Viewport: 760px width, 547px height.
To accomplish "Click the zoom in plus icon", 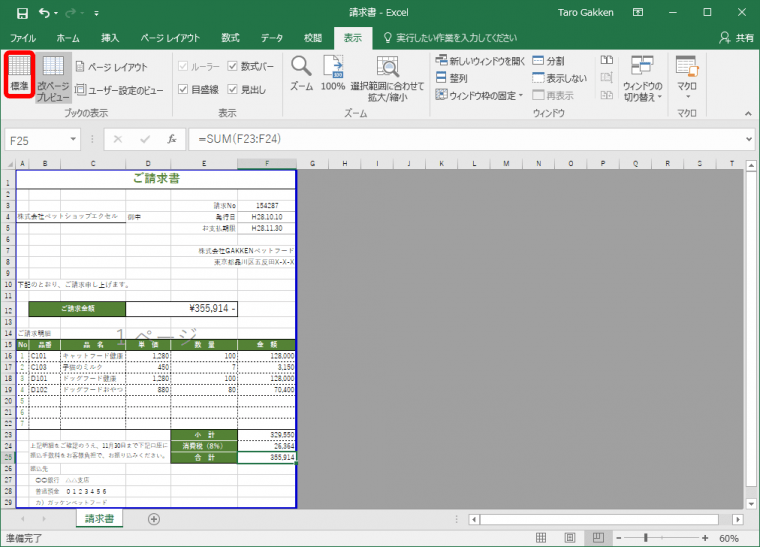I will 705,538.
